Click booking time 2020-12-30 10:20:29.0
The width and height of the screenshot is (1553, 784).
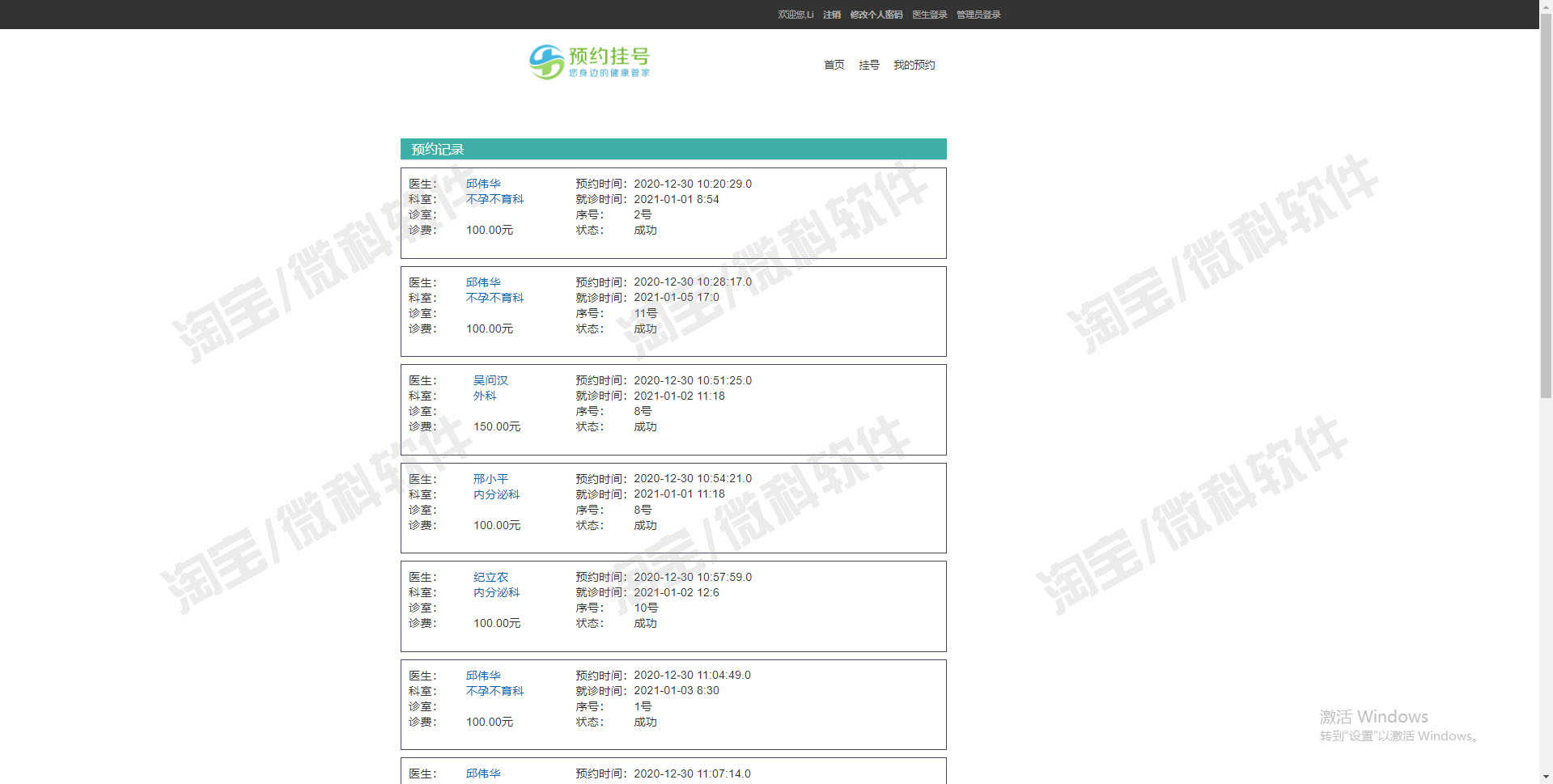693,184
